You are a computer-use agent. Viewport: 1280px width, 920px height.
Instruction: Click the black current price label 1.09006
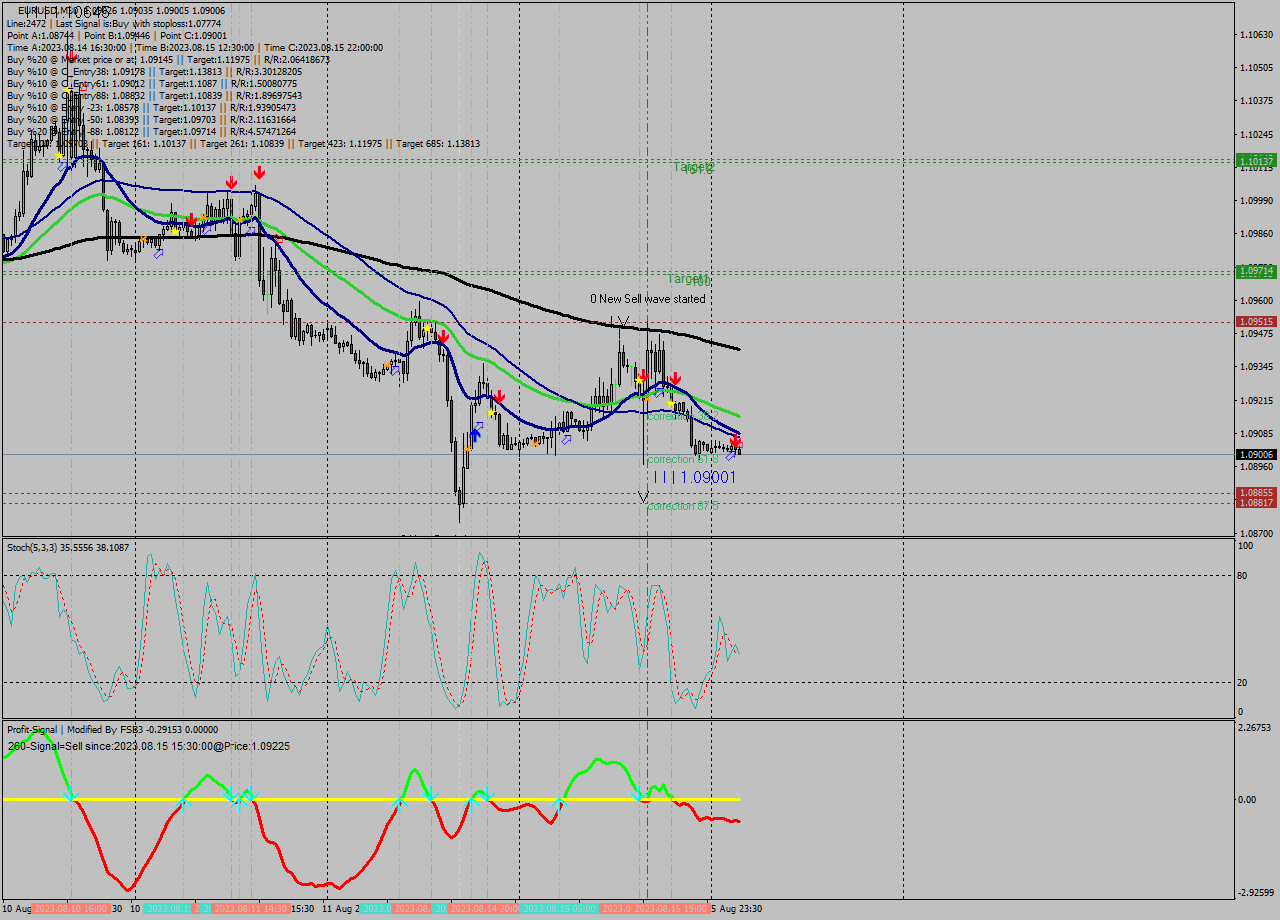(1256, 454)
